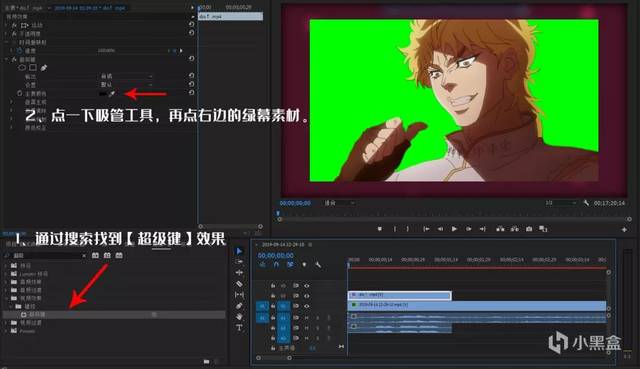The height and width of the screenshot is (369, 640).
Task: Toggle the speed stopwatch in time remapping
Action: [19, 51]
